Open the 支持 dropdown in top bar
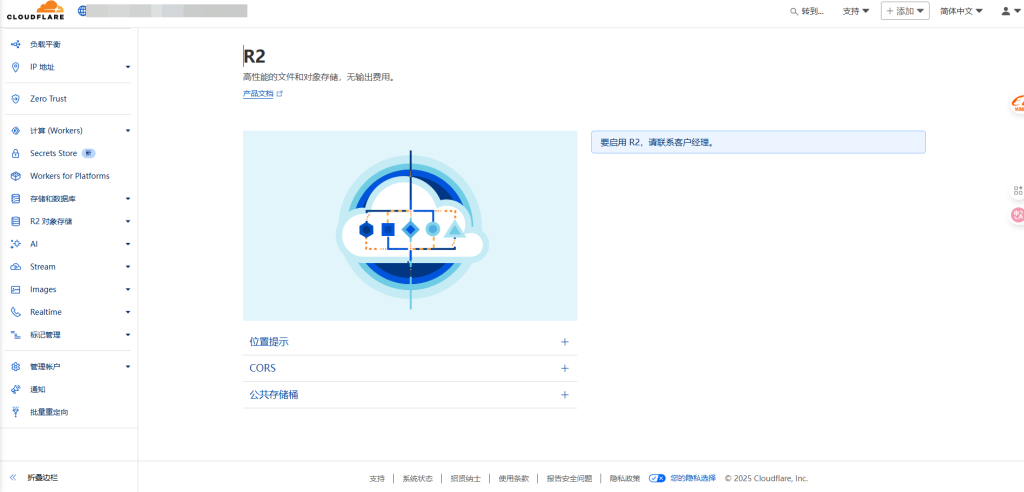 pos(856,11)
